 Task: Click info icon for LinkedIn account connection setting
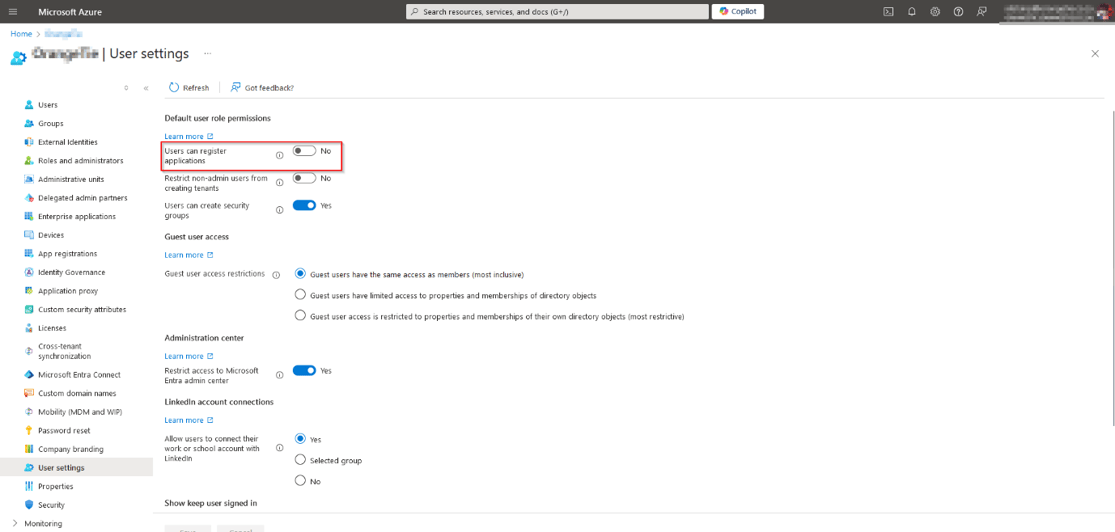pyautogui.click(x=279, y=448)
